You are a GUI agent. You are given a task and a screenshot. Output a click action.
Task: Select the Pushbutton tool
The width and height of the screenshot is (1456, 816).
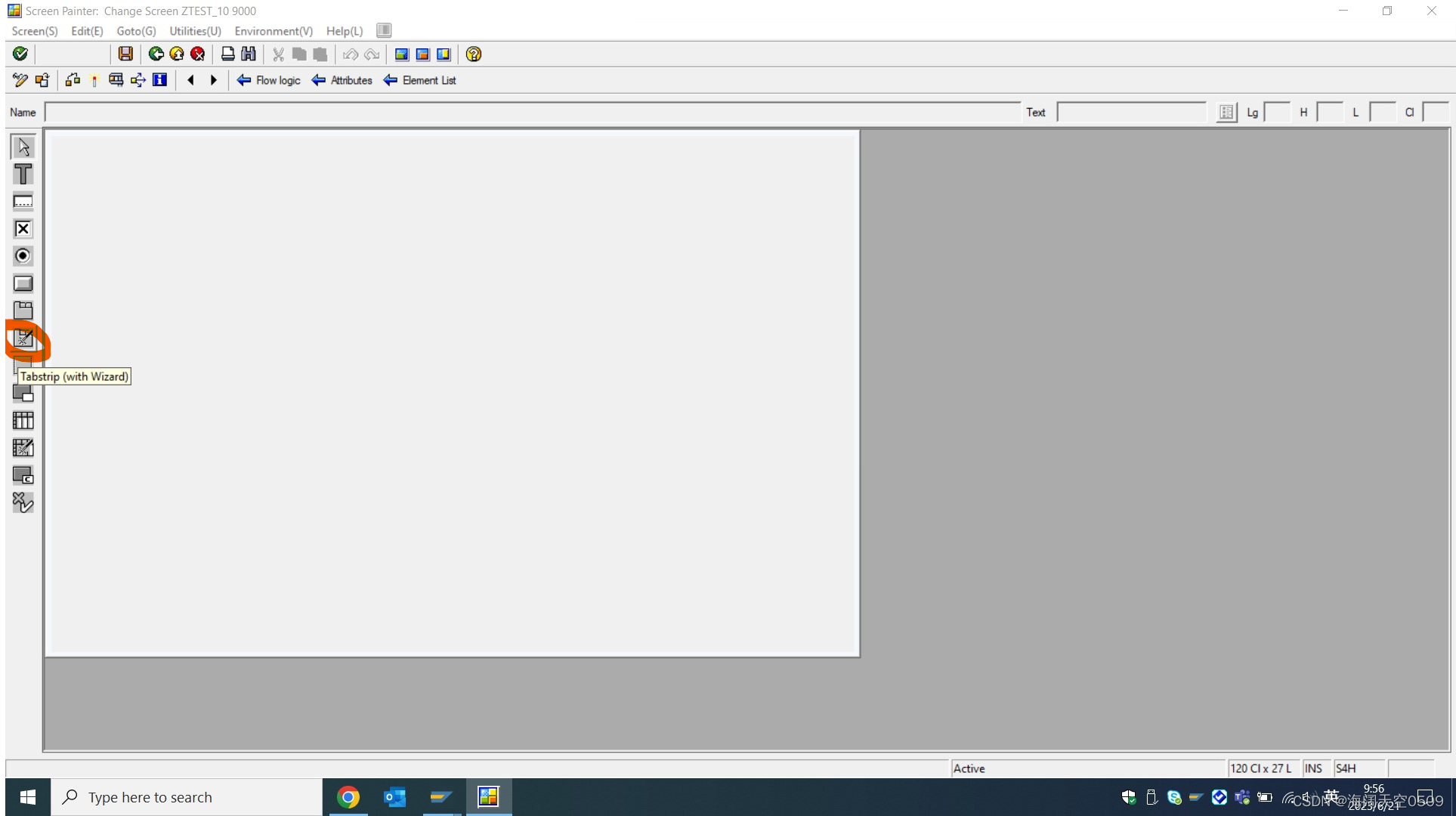click(23, 283)
